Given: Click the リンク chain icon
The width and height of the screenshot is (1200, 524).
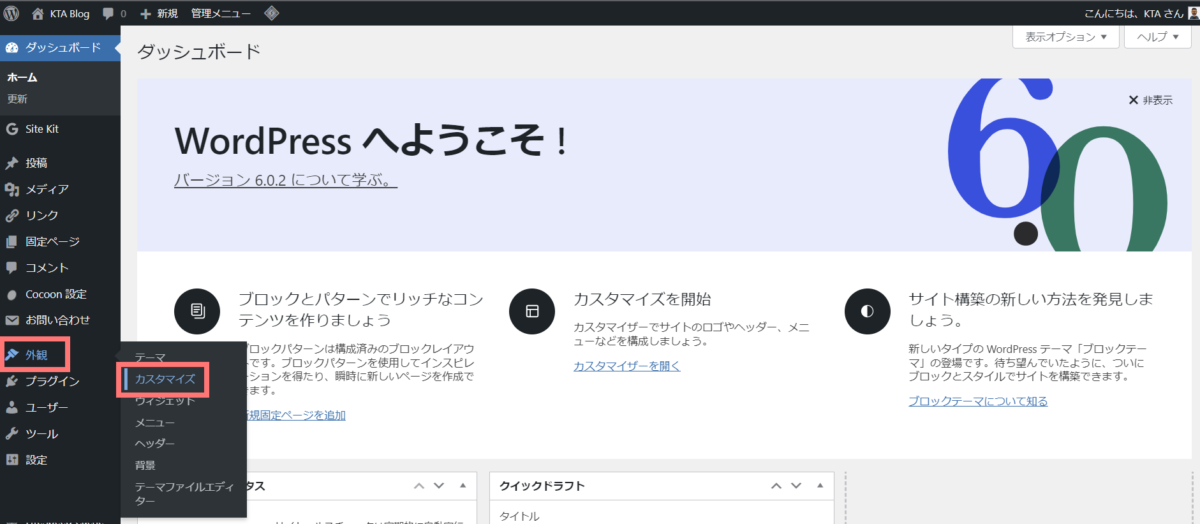Looking at the screenshot, I should pos(12,215).
